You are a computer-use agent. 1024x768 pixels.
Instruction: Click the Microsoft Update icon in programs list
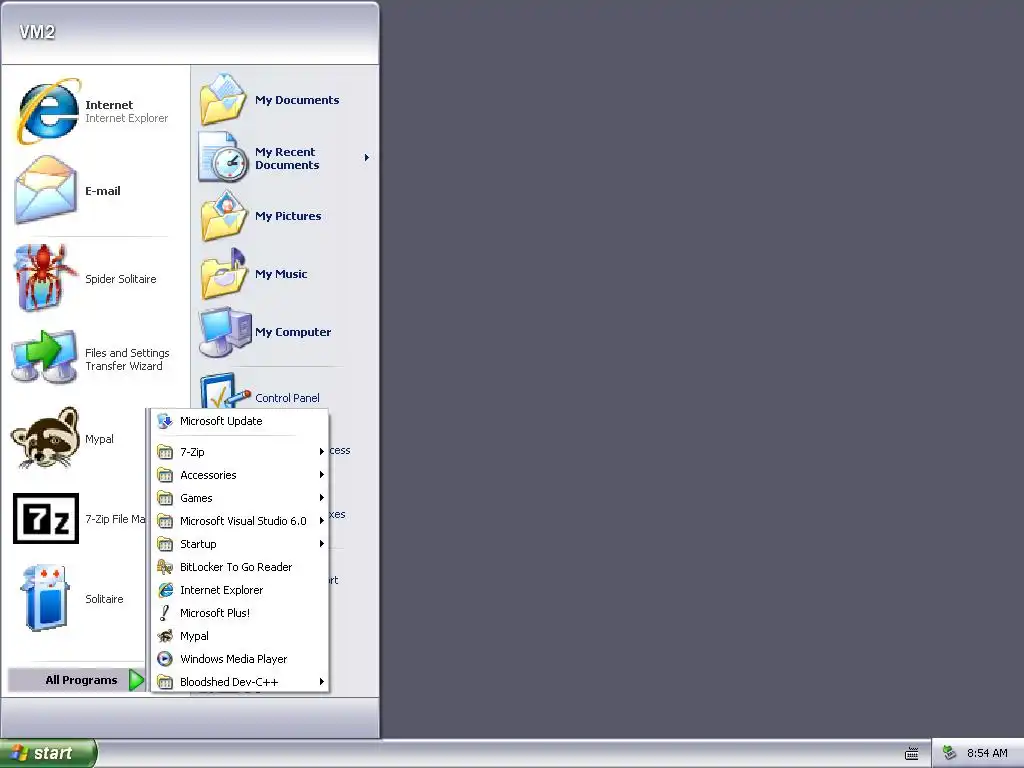[x=165, y=421]
